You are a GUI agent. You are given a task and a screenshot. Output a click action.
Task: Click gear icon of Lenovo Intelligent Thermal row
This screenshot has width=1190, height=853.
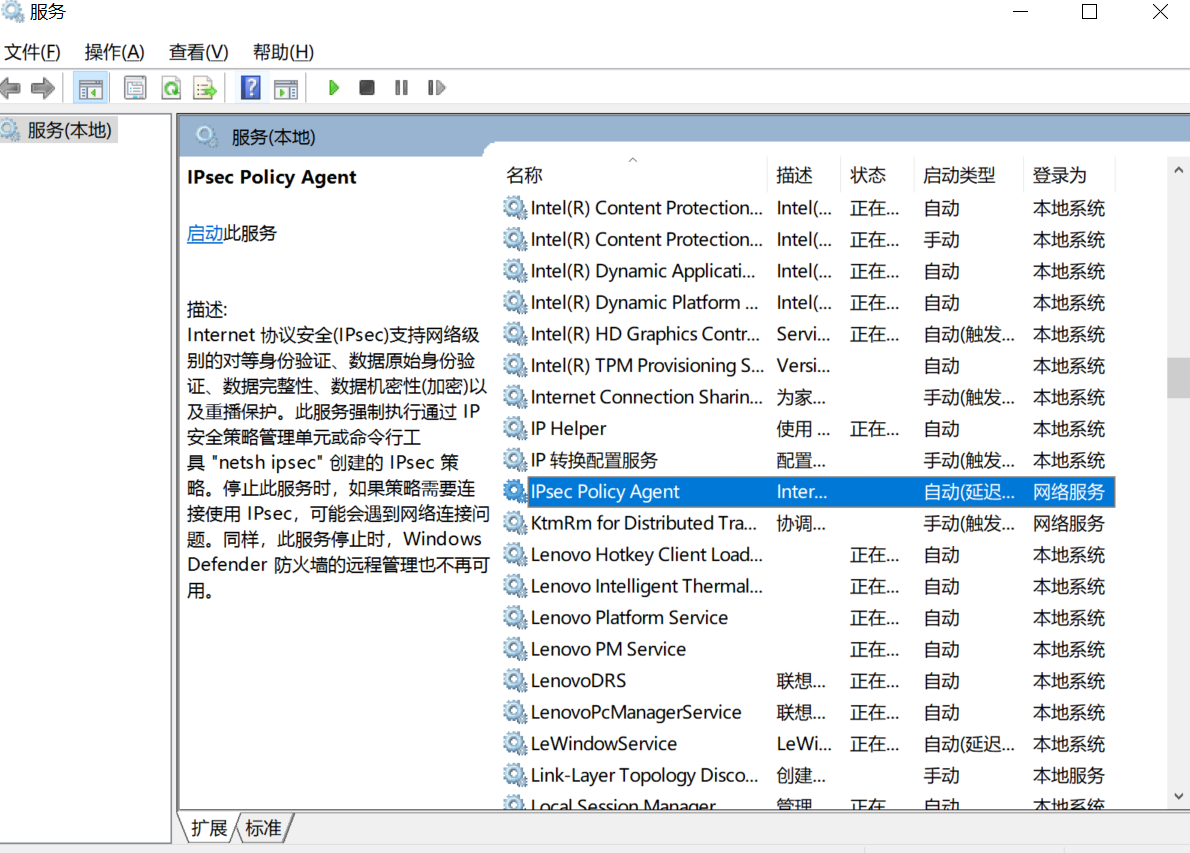click(515, 586)
